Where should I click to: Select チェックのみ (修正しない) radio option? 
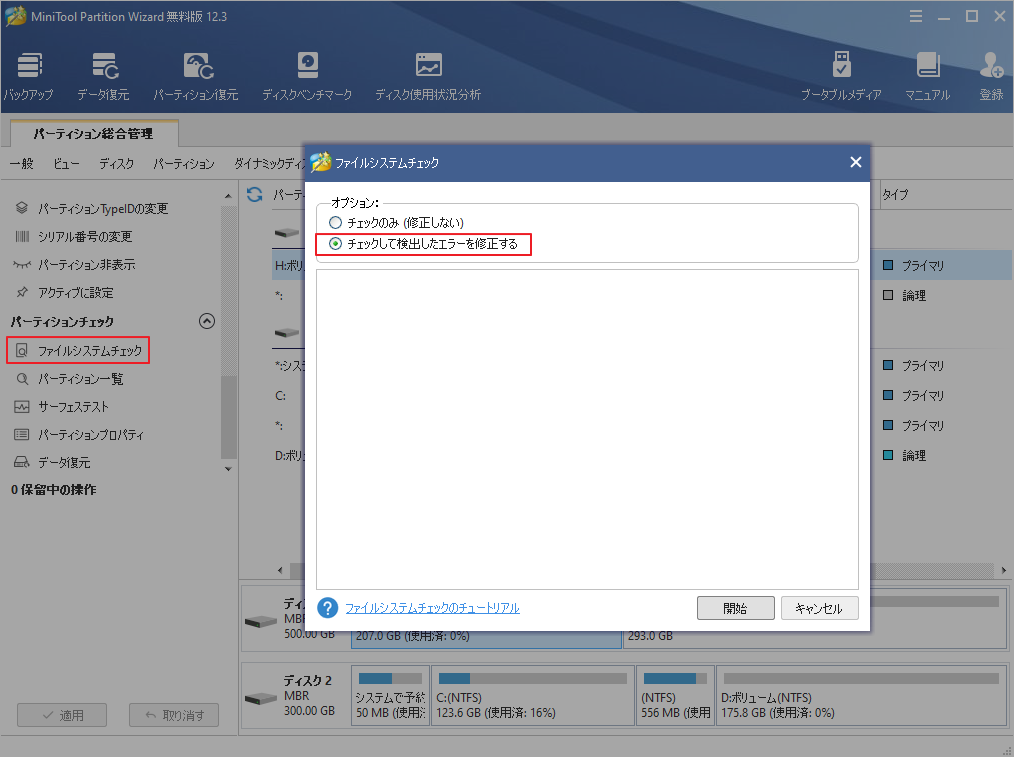(336, 222)
